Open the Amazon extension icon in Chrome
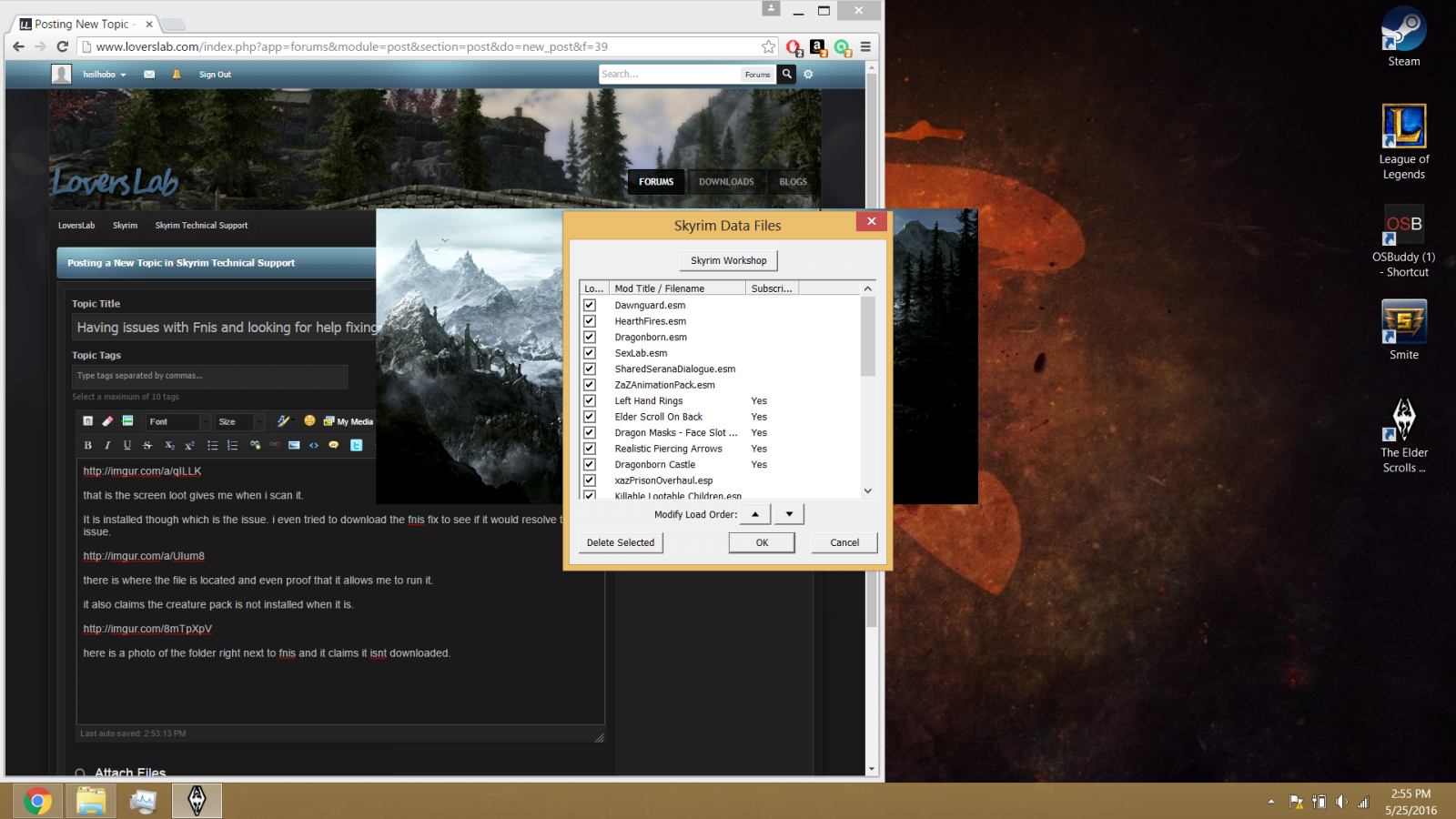The height and width of the screenshot is (819, 1456). point(818,46)
